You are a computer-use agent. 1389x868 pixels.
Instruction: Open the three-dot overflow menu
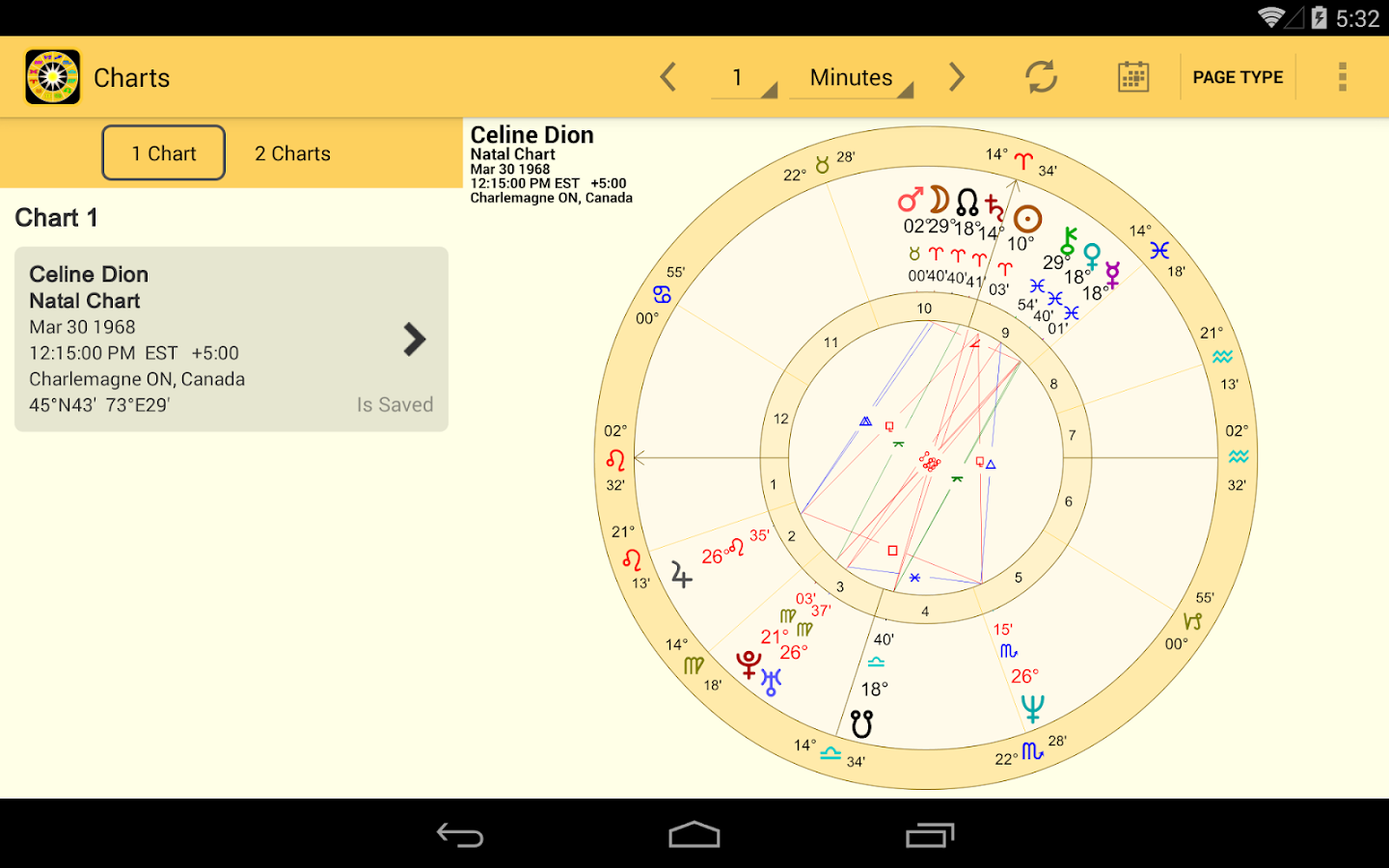click(1342, 77)
